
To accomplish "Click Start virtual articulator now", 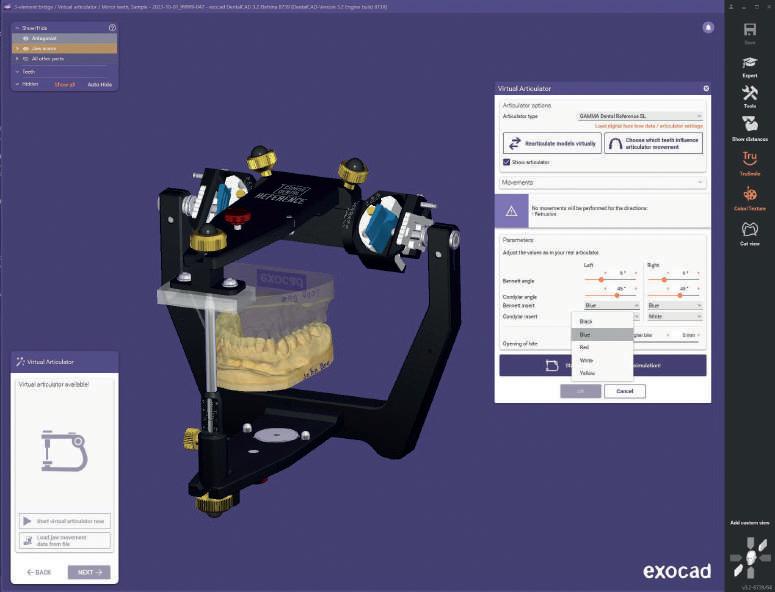I will coord(65,521).
